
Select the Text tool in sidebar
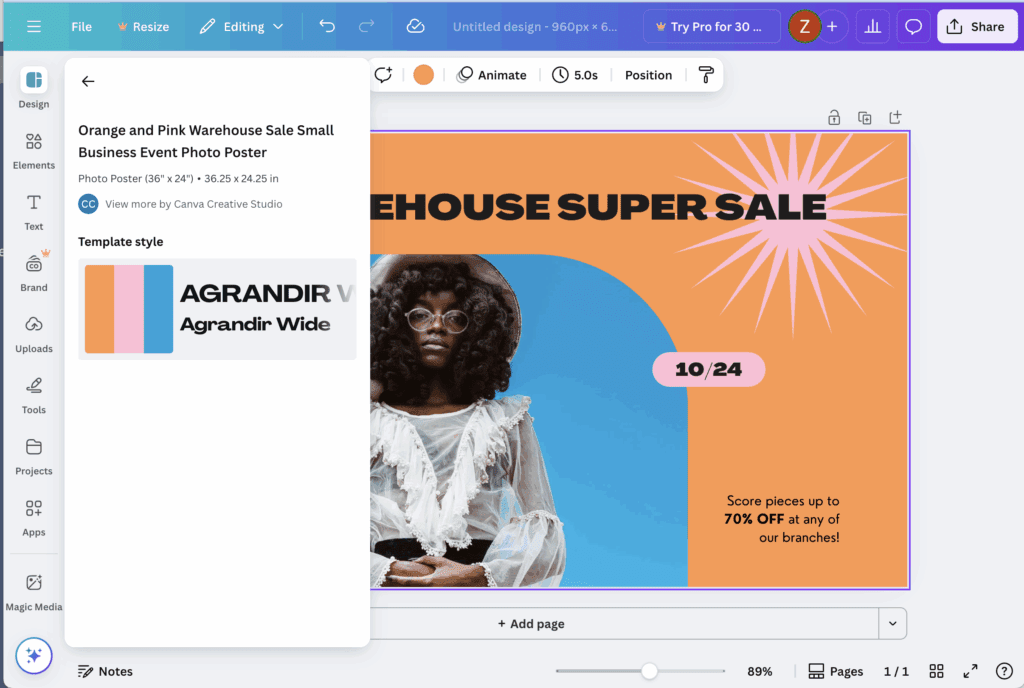(x=33, y=212)
